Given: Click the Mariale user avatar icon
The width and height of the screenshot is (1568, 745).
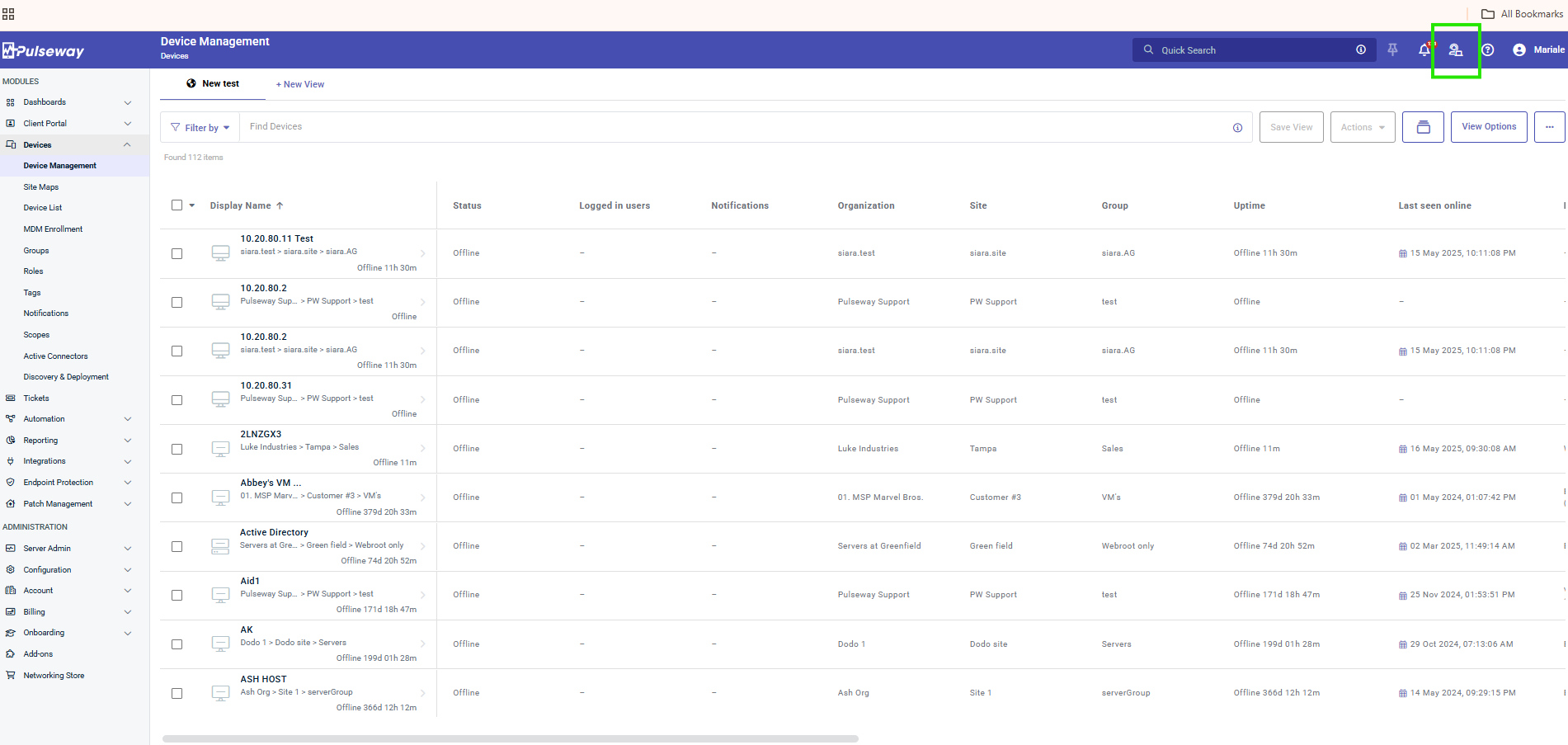Looking at the screenshot, I should pos(1519,50).
